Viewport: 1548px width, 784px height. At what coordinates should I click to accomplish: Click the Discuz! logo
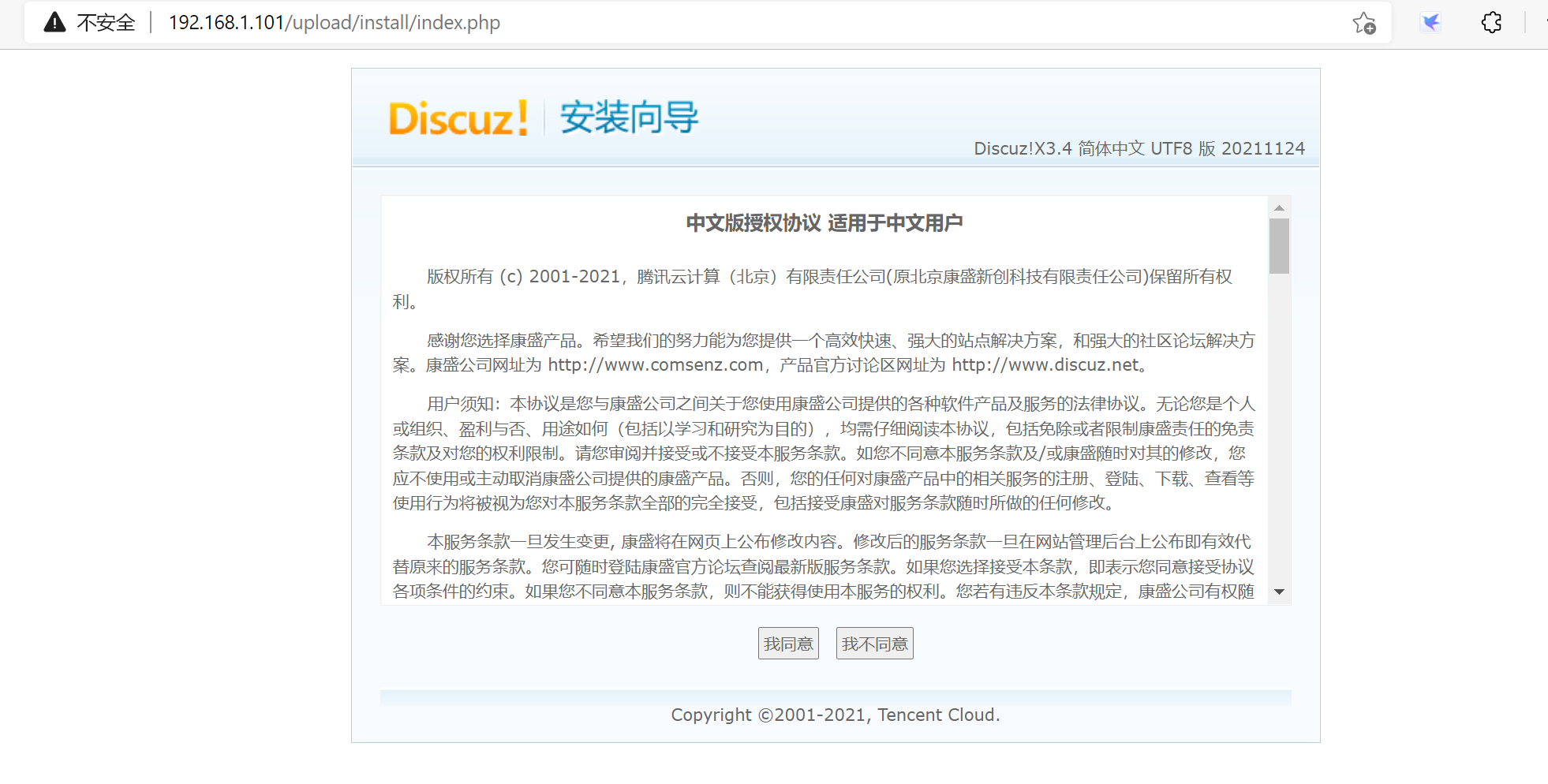458,118
